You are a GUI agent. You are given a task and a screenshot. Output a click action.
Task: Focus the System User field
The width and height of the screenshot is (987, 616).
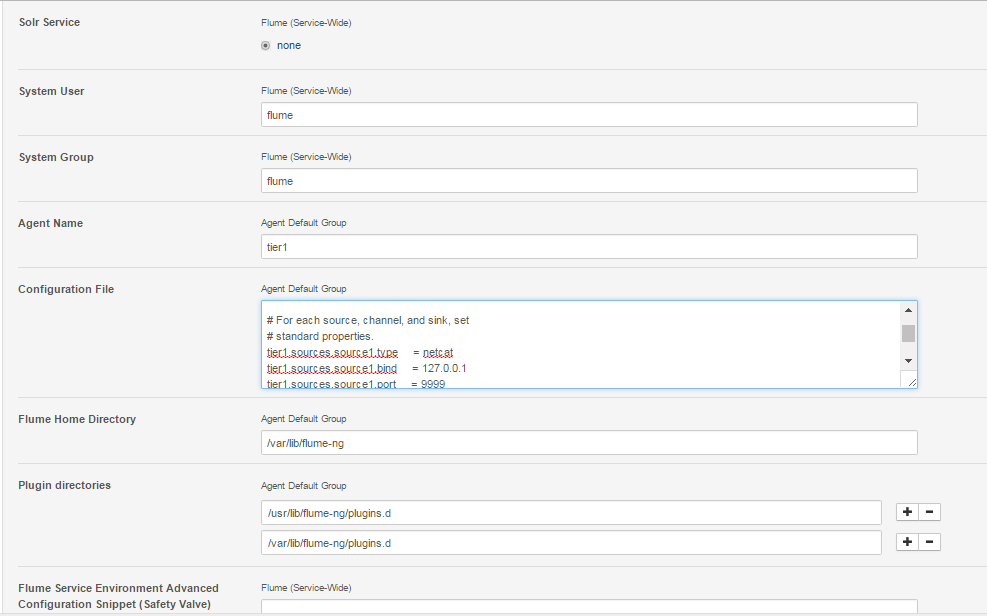click(x=588, y=115)
